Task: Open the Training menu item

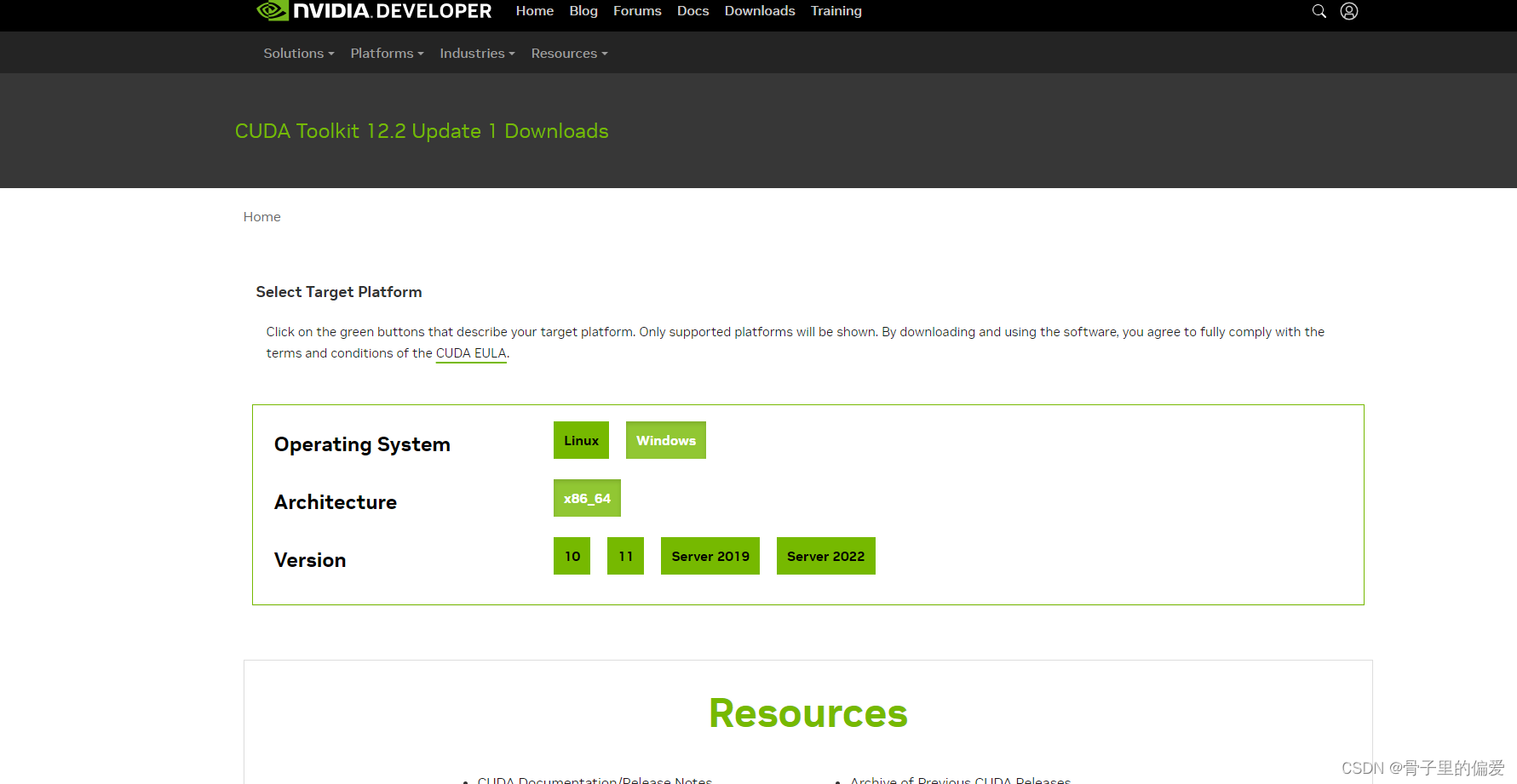Action: click(x=836, y=11)
